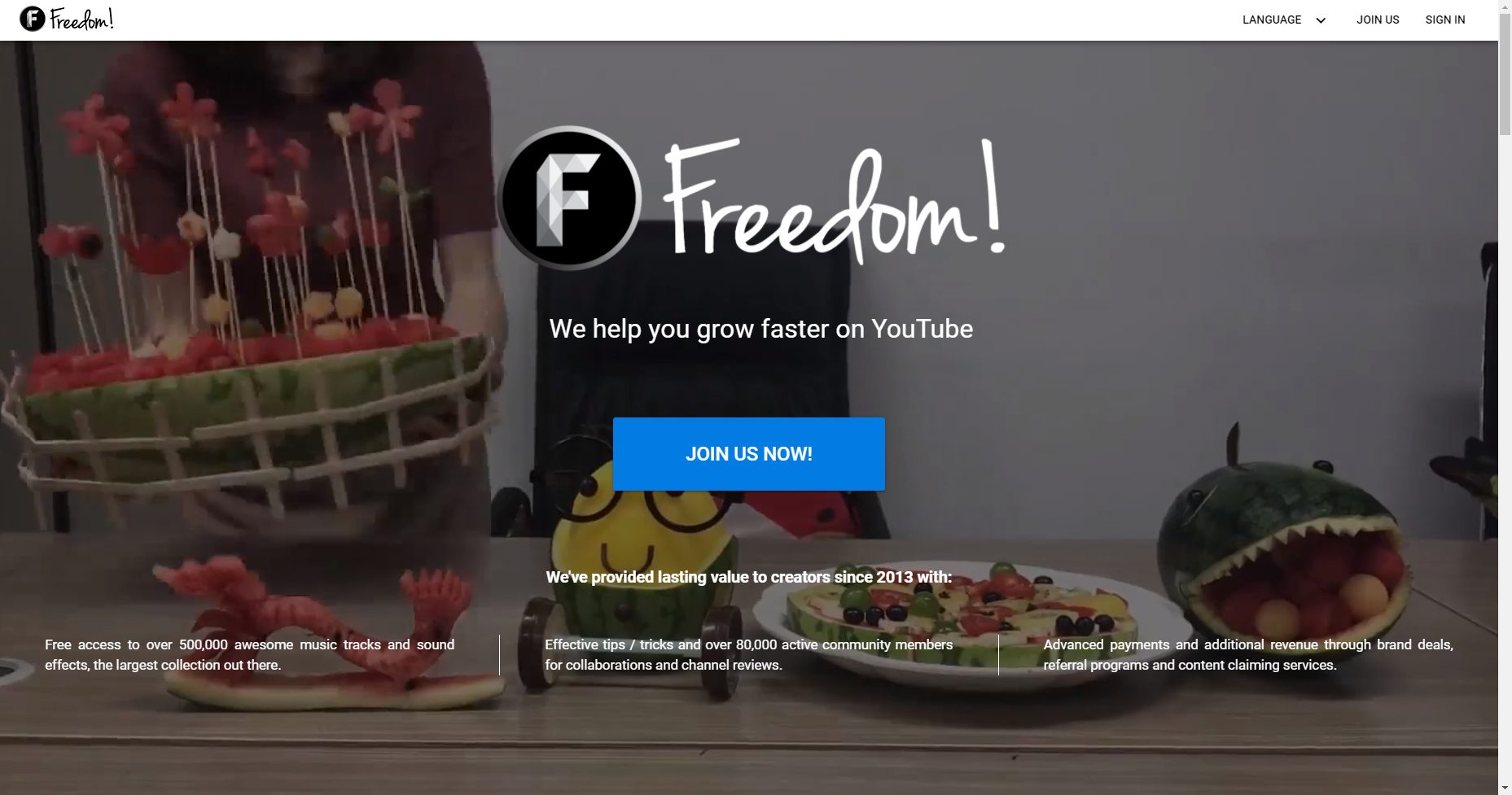The width and height of the screenshot is (1512, 795).
Task: Click the active community members text
Action: pos(749,654)
